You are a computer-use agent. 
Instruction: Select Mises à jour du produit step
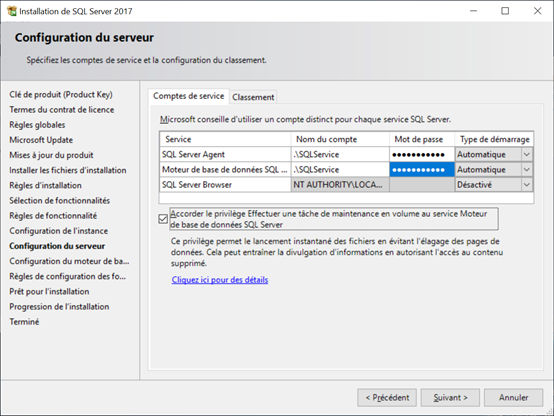tap(51, 155)
